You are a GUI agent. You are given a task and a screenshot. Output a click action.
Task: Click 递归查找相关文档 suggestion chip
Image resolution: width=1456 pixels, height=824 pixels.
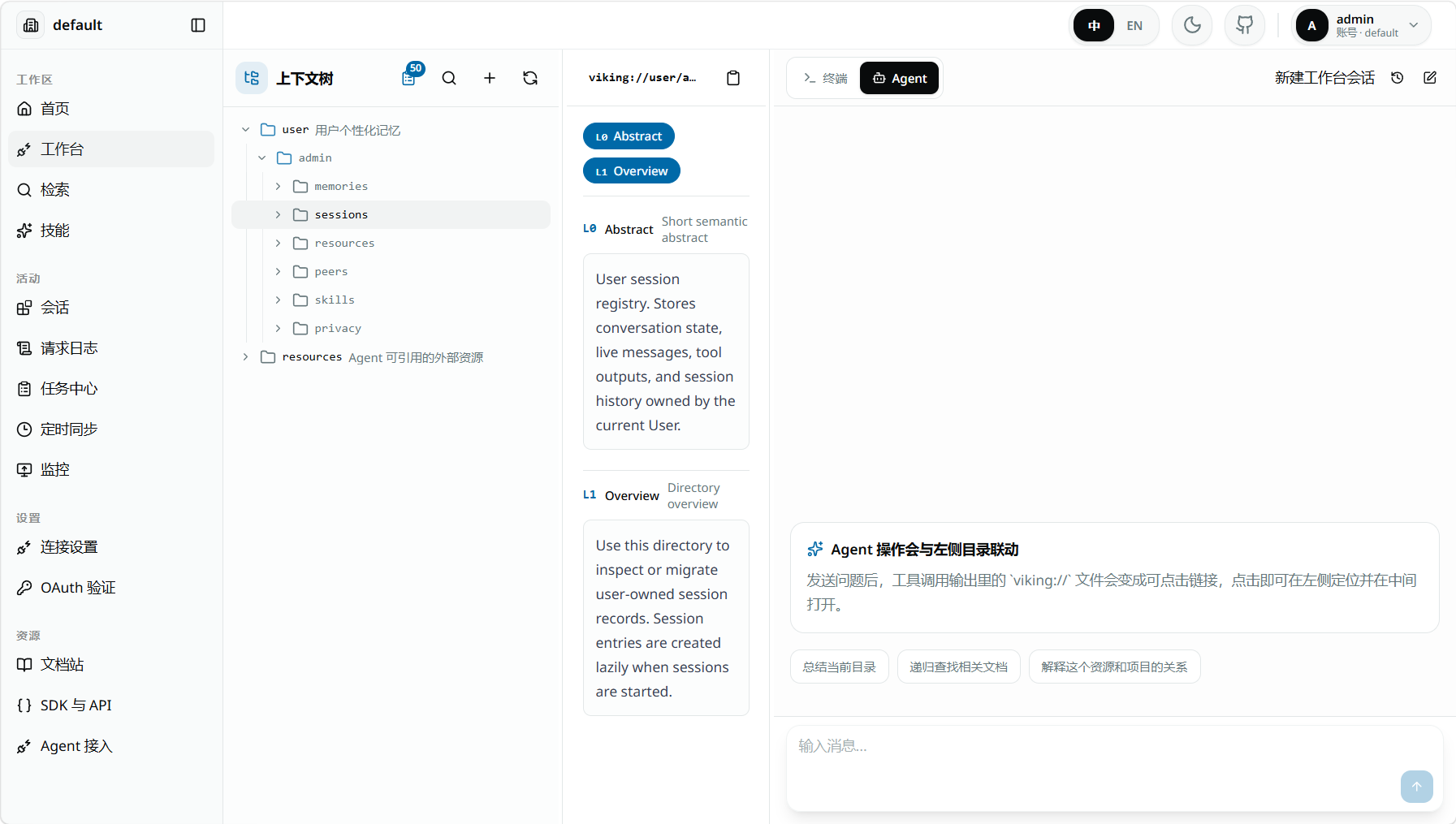point(958,667)
